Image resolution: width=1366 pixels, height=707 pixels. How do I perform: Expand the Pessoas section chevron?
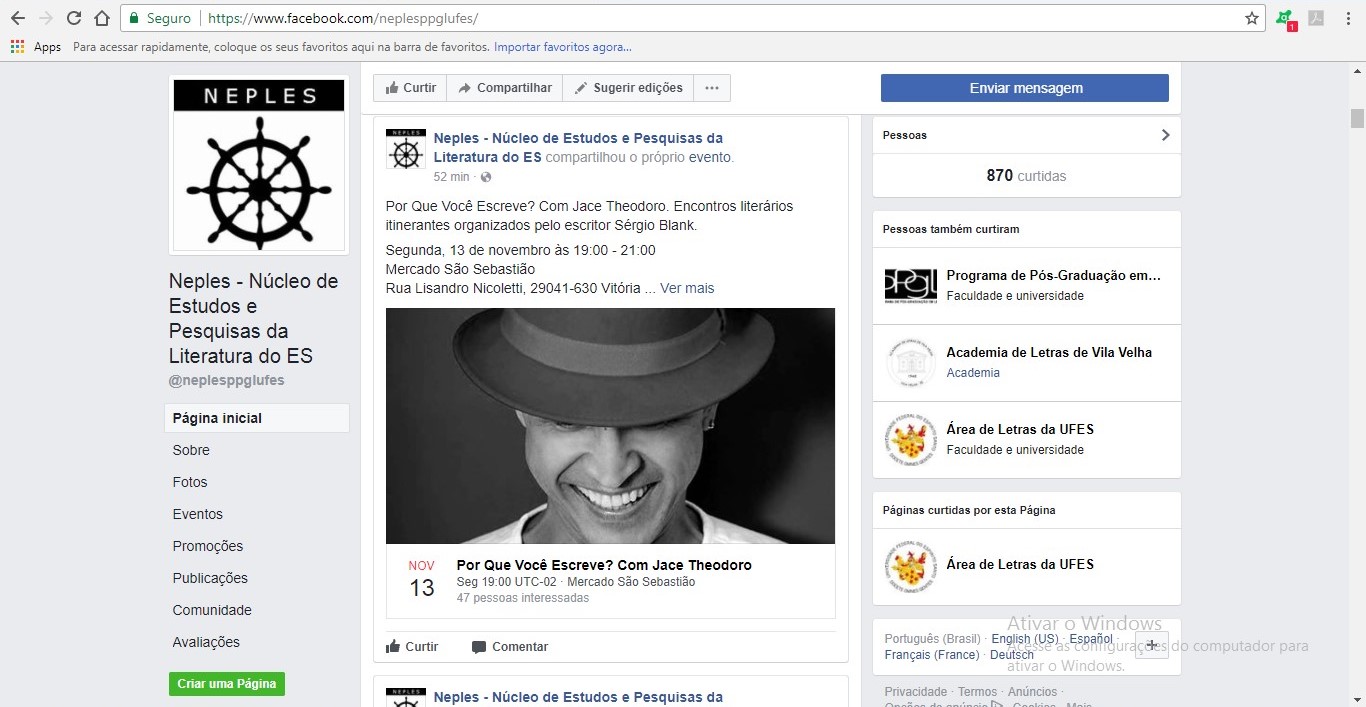(1165, 135)
